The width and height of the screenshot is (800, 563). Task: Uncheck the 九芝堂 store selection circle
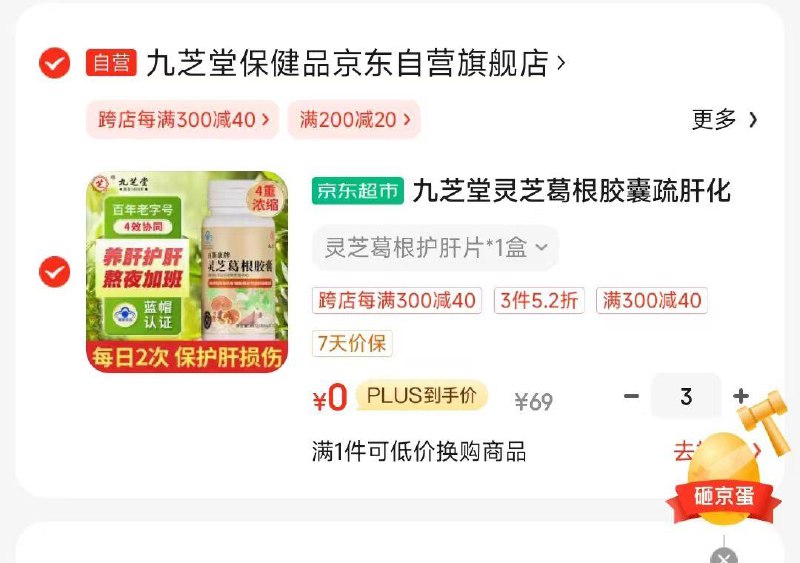55,63
